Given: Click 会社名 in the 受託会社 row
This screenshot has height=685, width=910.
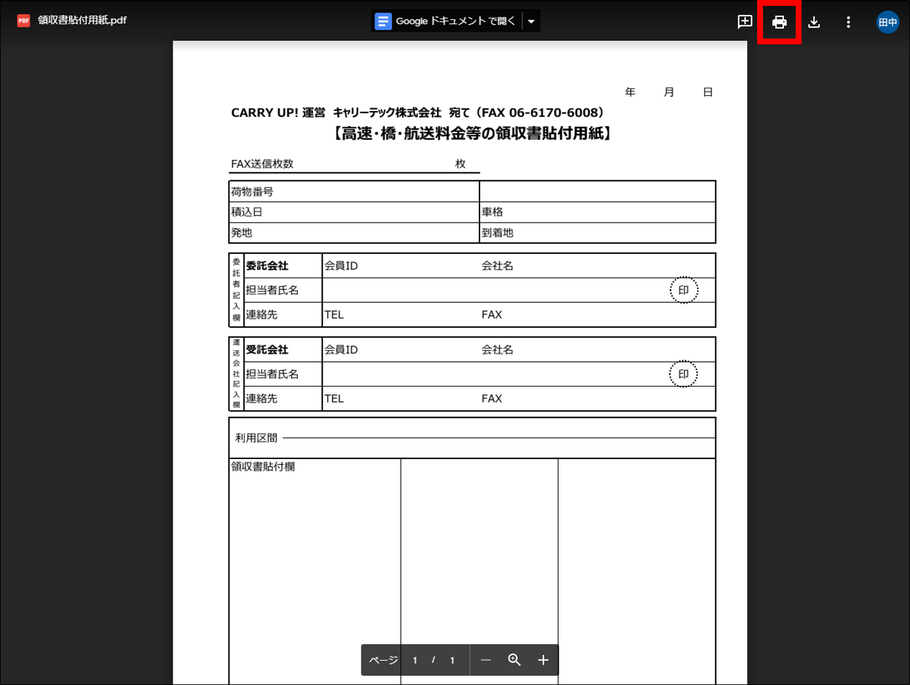Looking at the screenshot, I should (497, 350).
